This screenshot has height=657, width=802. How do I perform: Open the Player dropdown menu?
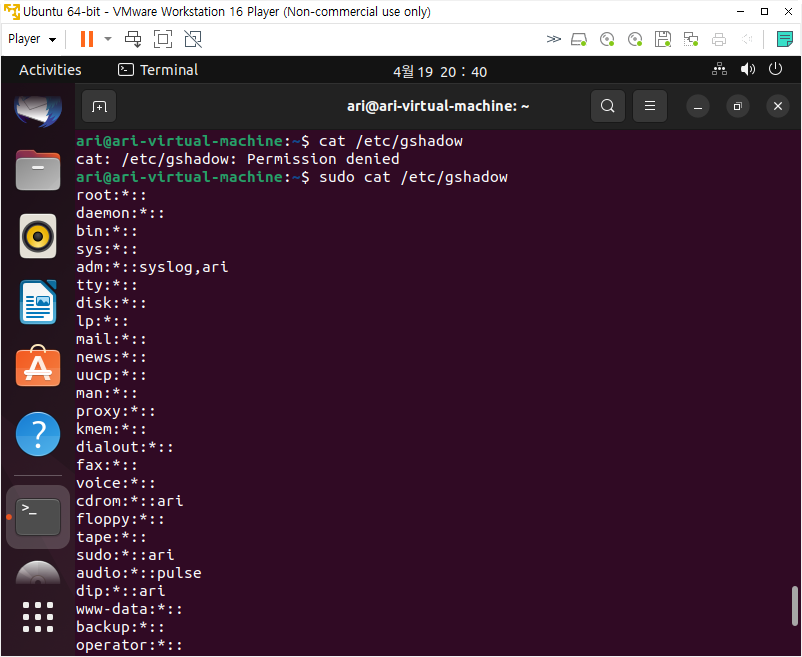(32, 39)
